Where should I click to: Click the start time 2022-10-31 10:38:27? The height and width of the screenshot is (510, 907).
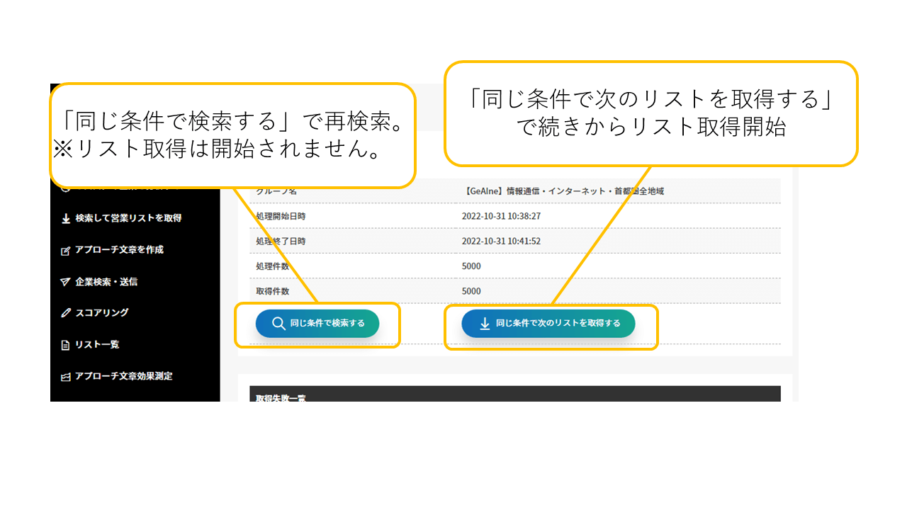click(501, 215)
